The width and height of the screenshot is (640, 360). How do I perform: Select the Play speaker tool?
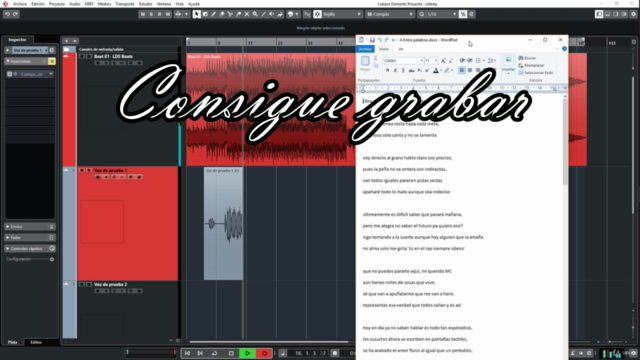click(271, 14)
